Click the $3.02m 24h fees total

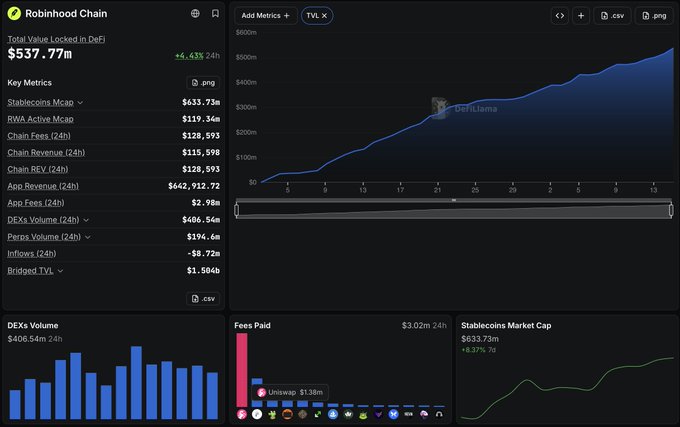pos(424,326)
